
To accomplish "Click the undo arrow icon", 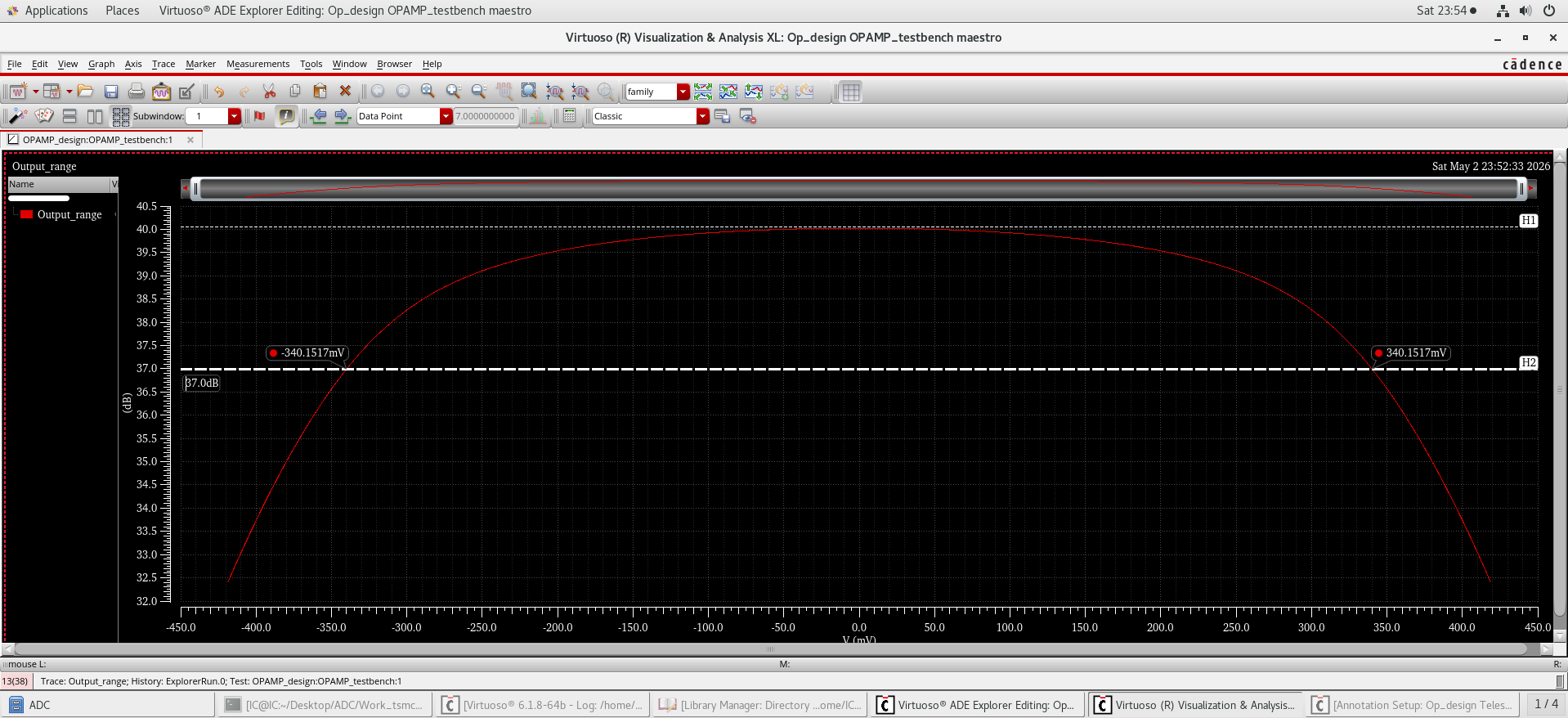I will [x=219, y=92].
